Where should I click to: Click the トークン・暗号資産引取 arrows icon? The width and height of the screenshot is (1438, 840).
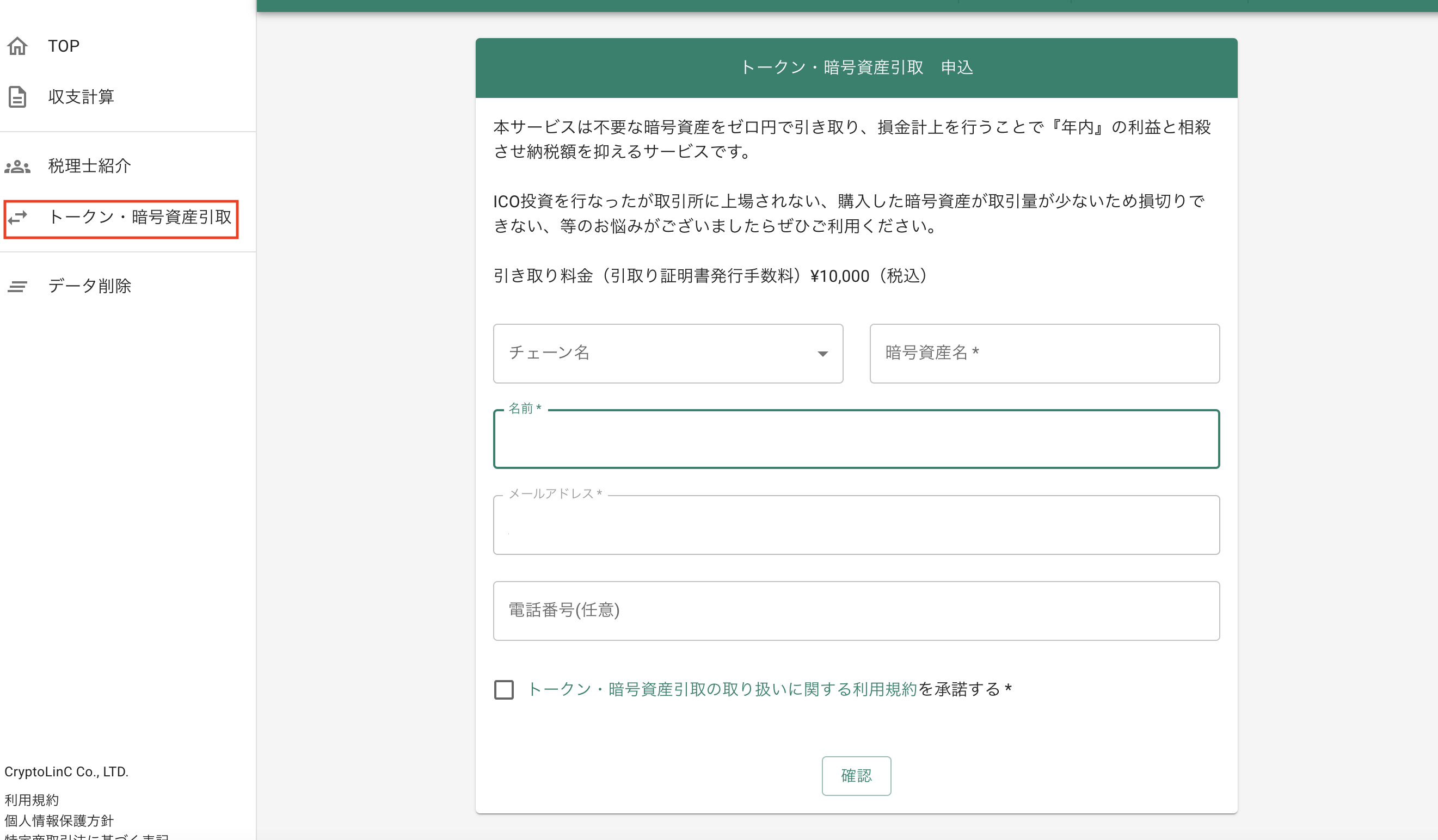[x=17, y=218]
